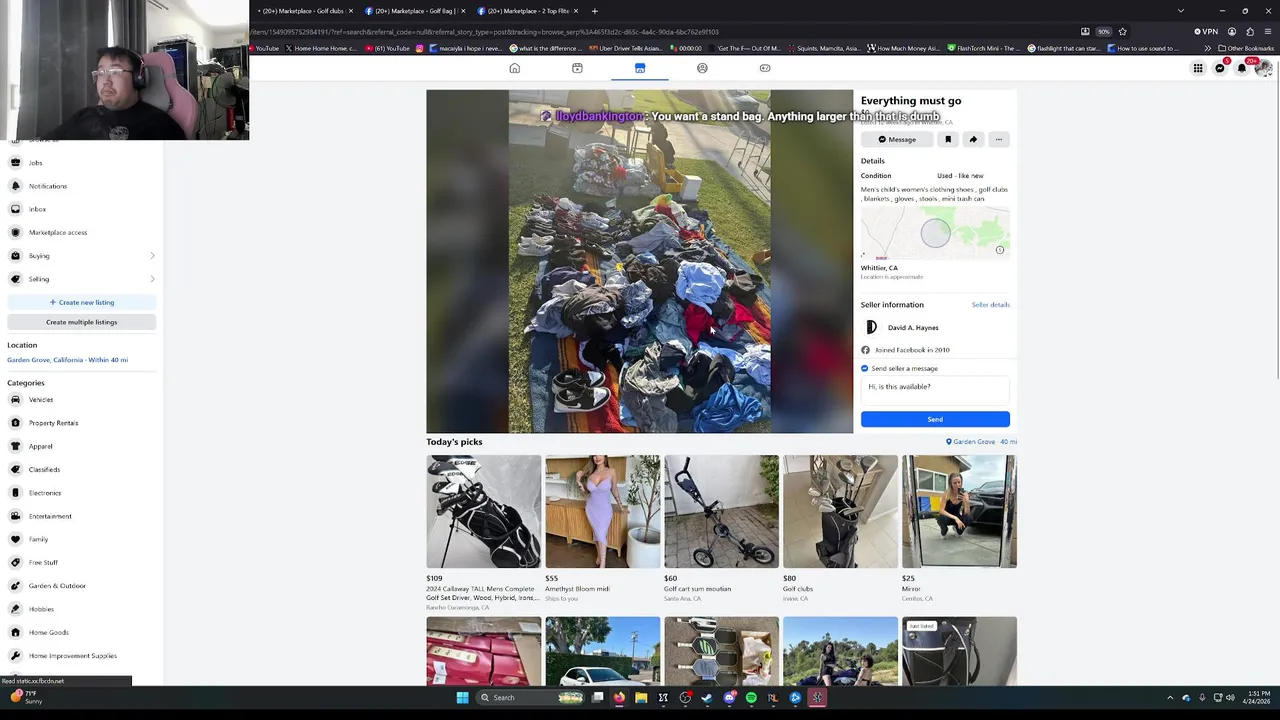Open the browser VPN button
Screen dimensions: 1280x720
(x=1205, y=31)
